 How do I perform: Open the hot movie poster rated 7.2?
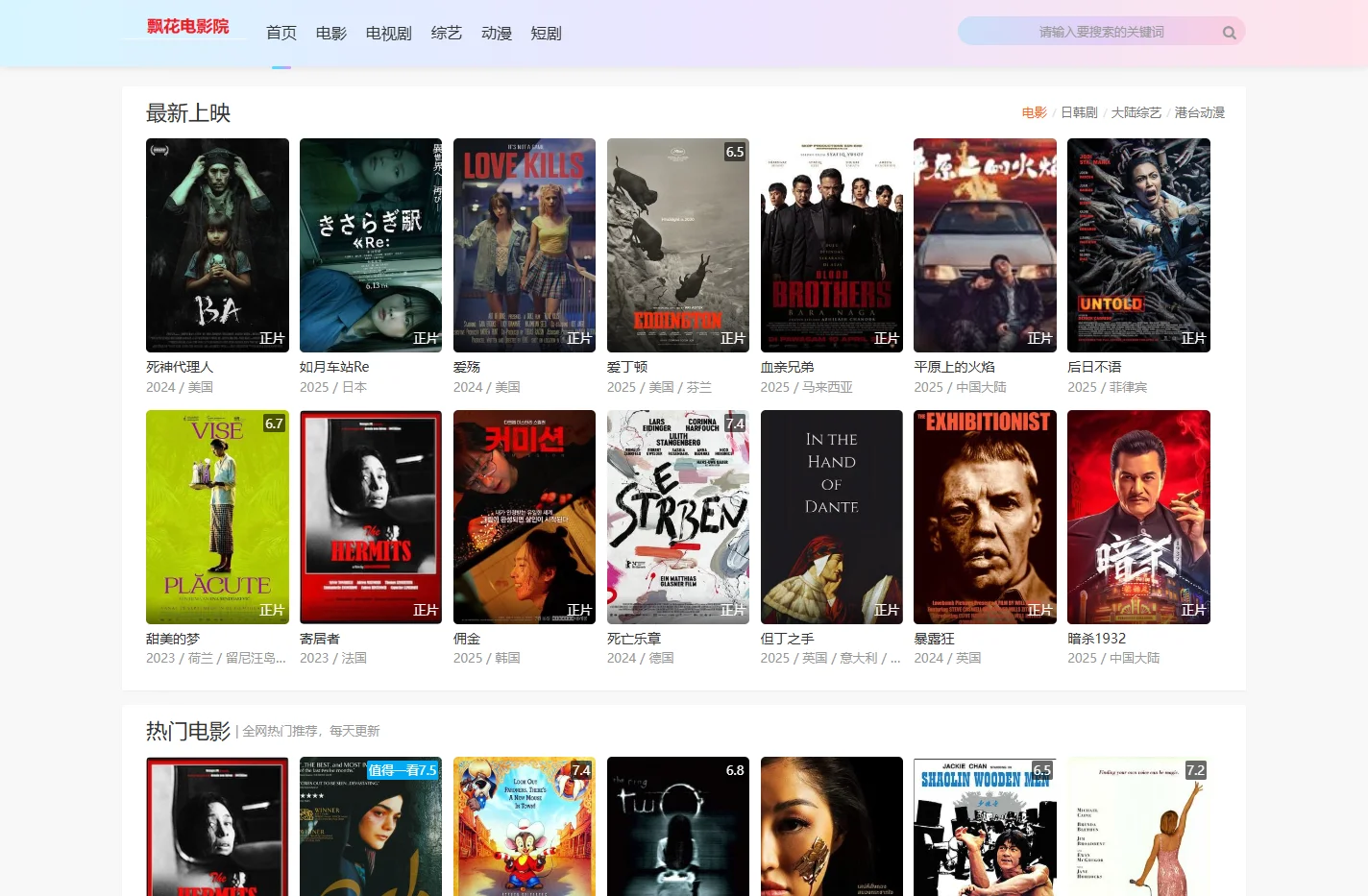click(x=1138, y=827)
